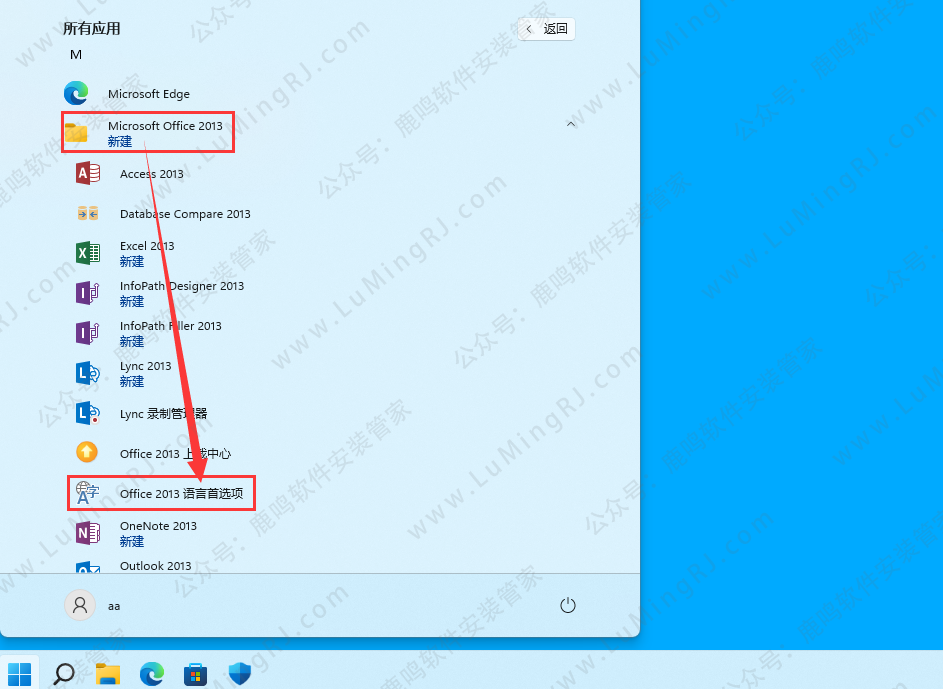The width and height of the screenshot is (943, 689).
Task: Open the taskbar Search magnifier
Action: [64, 673]
